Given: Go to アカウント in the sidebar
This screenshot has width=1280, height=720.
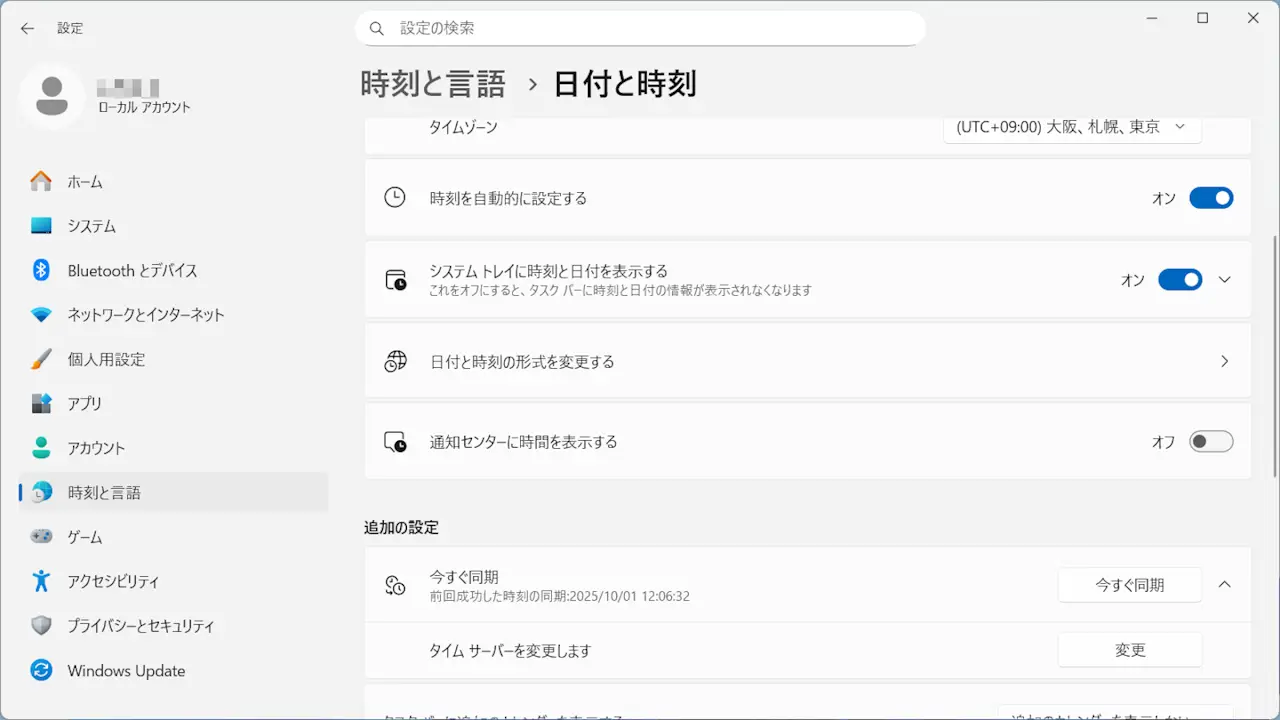Looking at the screenshot, I should click(x=96, y=448).
